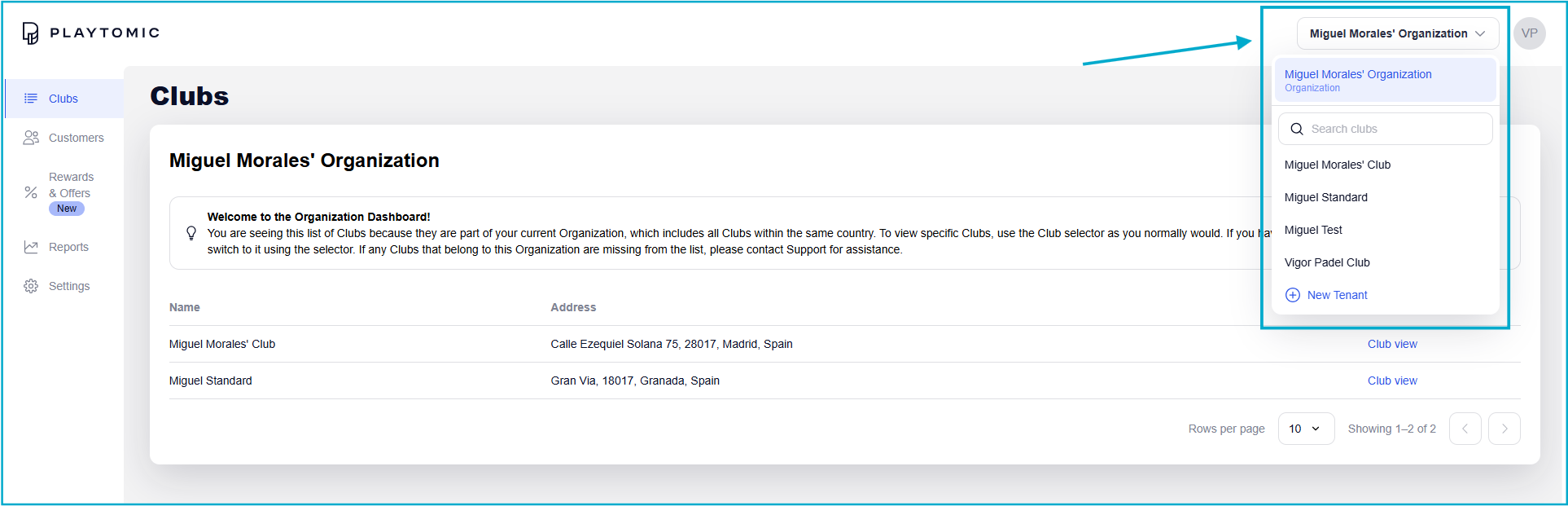Select Miguel Standard in selector list
The height and width of the screenshot is (506, 1568).
[x=1386, y=197]
